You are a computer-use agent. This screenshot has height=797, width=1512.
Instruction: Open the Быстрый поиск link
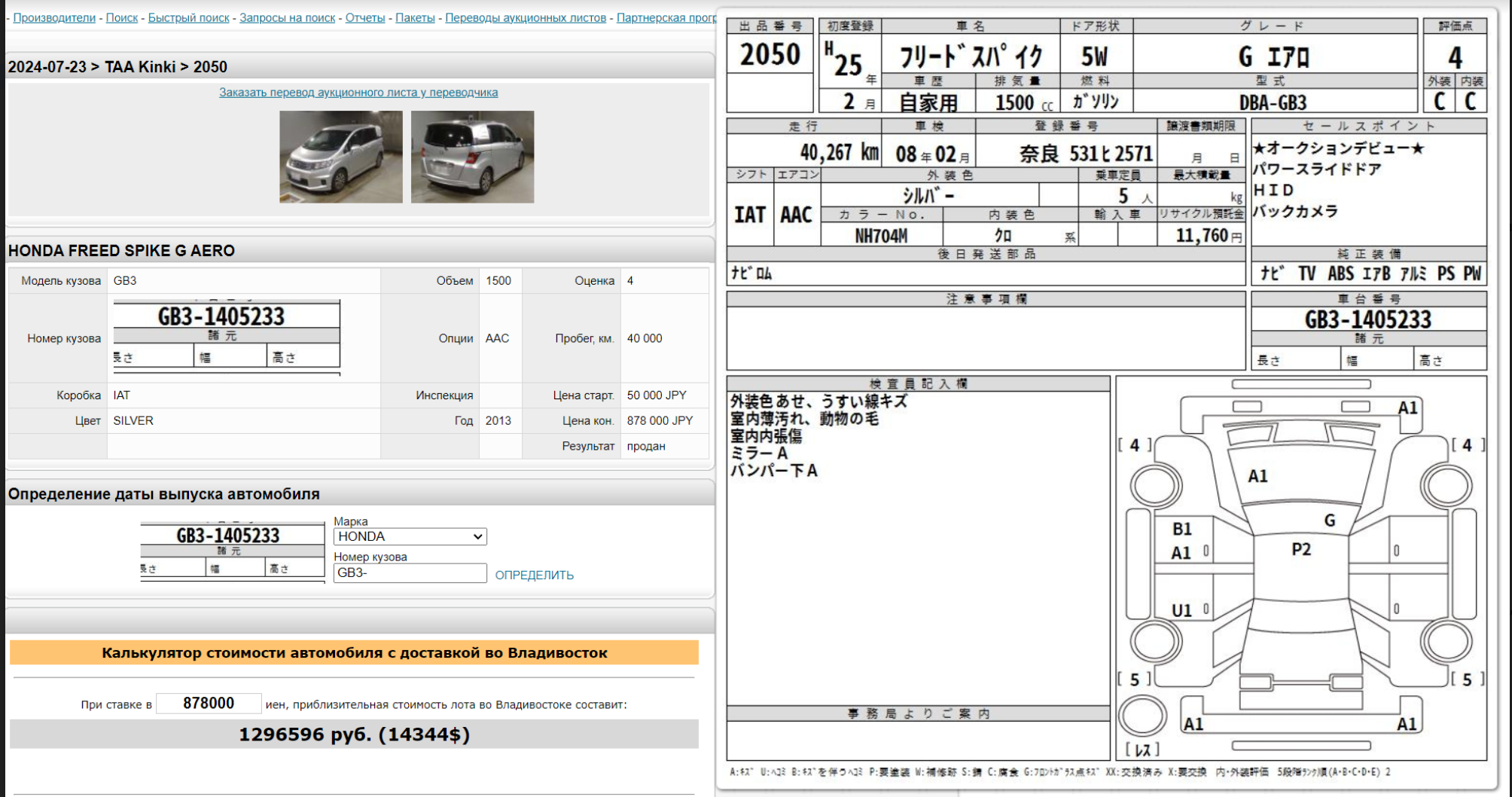(188, 17)
